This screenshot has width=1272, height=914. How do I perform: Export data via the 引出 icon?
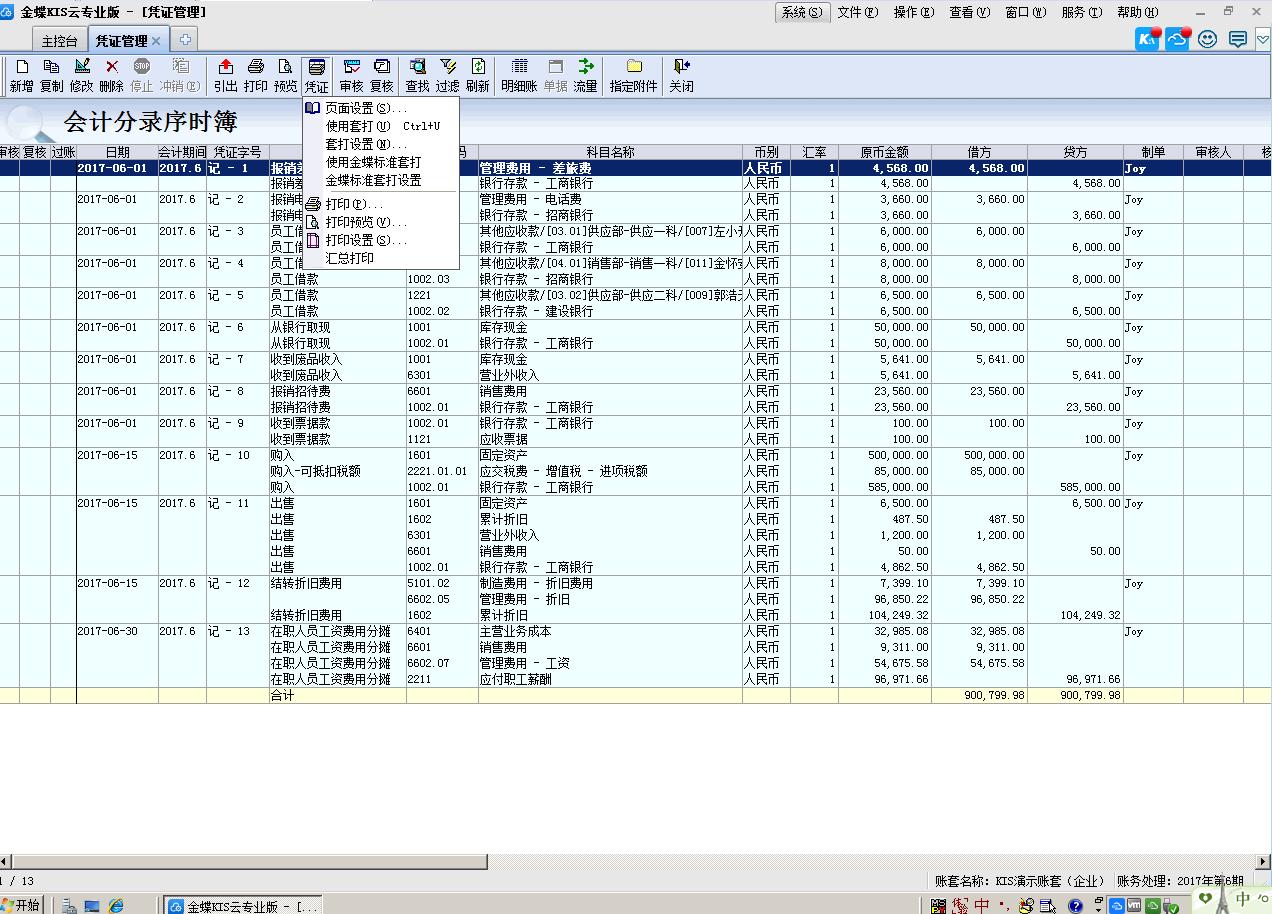point(225,74)
